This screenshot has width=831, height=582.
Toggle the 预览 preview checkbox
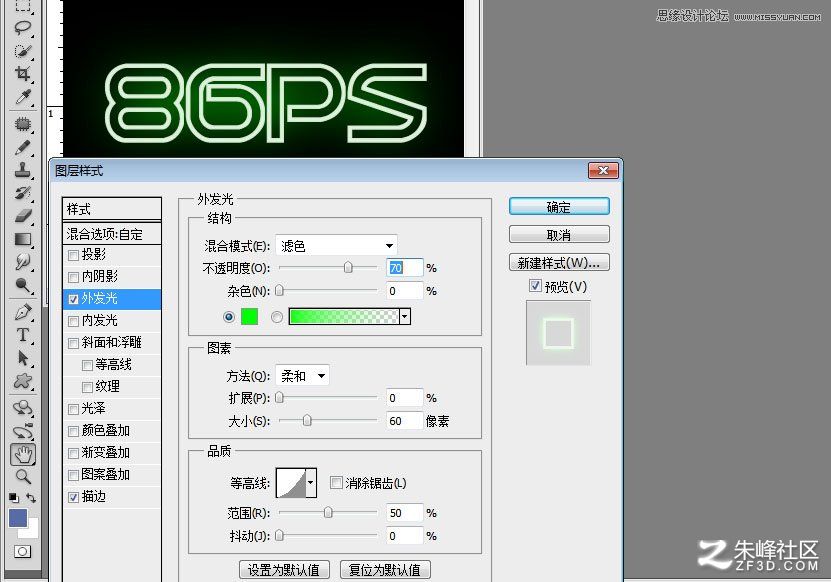(535, 286)
